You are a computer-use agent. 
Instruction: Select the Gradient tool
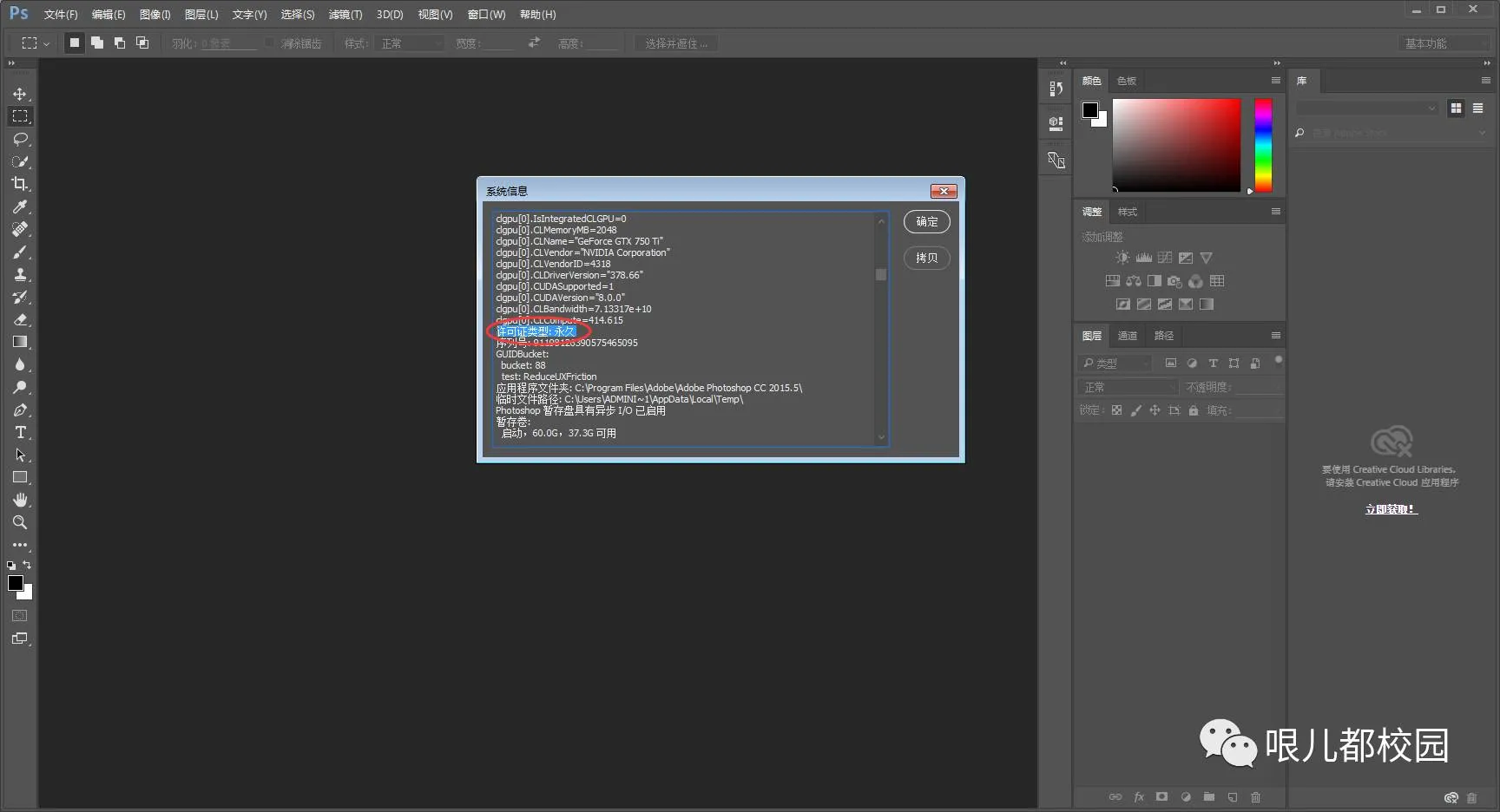[20, 342]
